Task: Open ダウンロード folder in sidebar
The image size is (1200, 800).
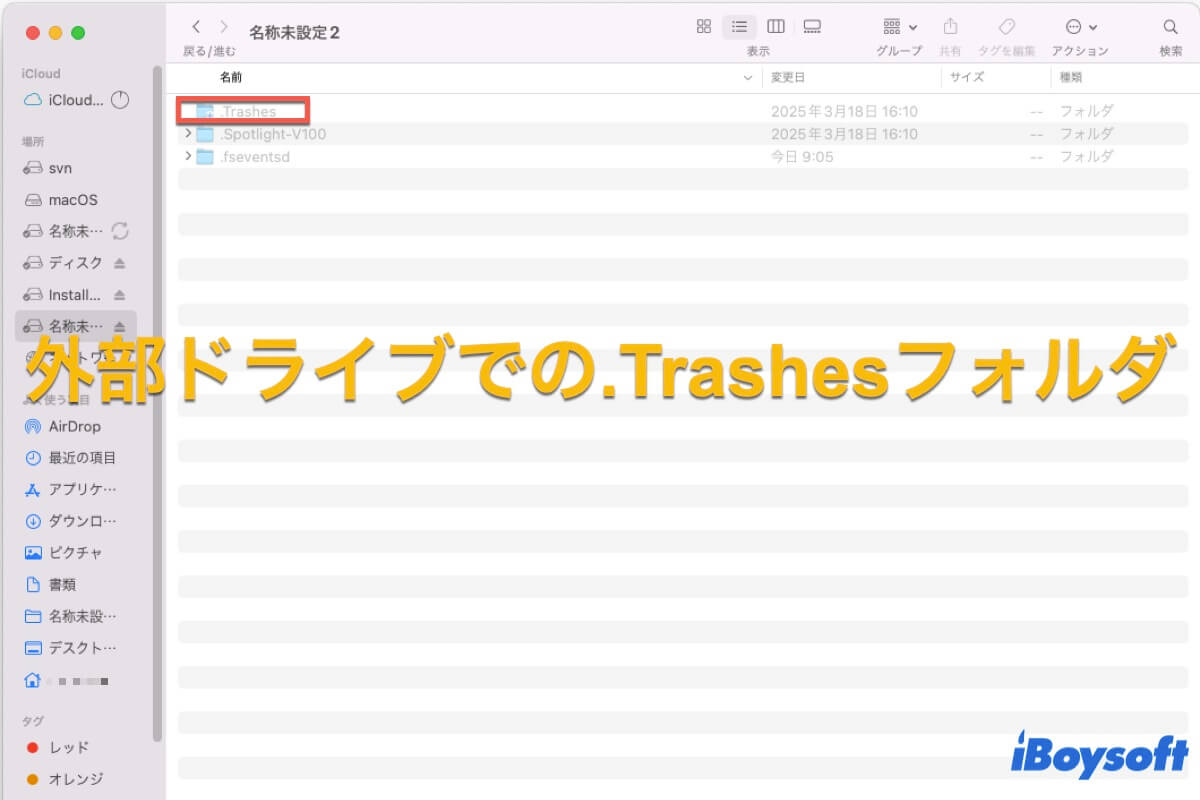Action: coord(82,521)
